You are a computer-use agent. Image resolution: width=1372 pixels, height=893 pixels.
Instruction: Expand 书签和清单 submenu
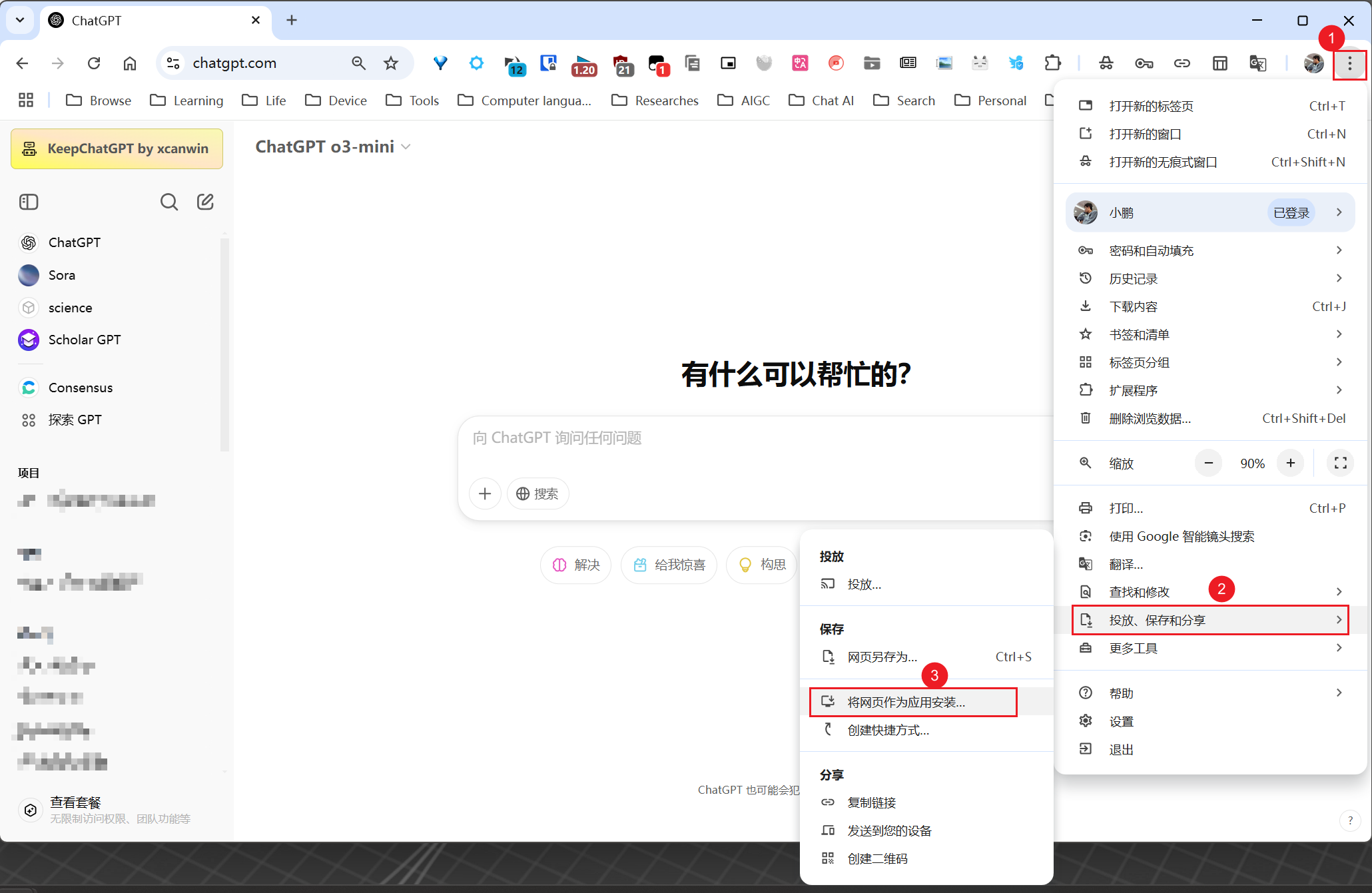1210,334
